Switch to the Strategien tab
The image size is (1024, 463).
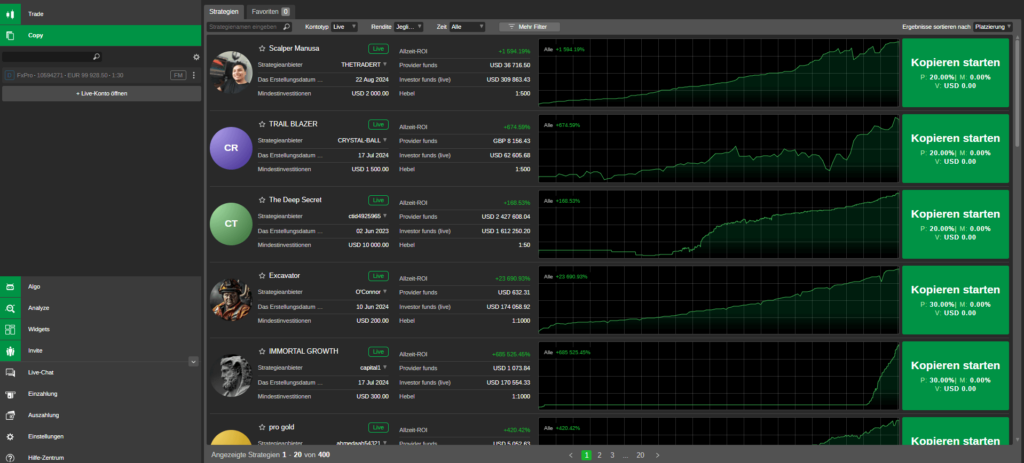coord(224,12)
